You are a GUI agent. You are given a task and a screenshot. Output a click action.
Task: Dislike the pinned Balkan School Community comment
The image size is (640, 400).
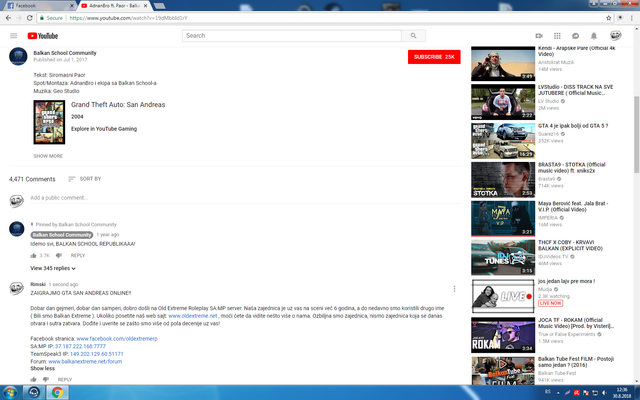(59, 256)
